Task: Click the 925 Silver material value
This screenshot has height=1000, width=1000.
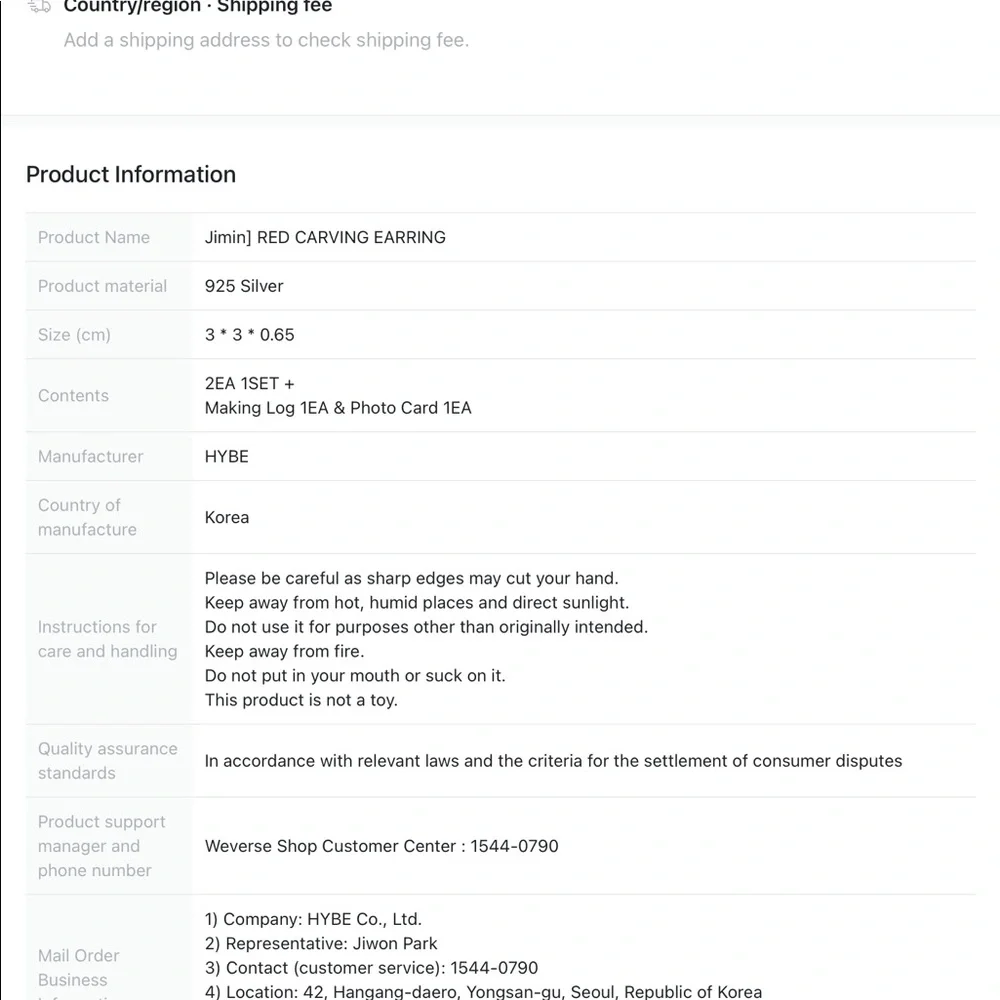Action: (x=244, y=286)
